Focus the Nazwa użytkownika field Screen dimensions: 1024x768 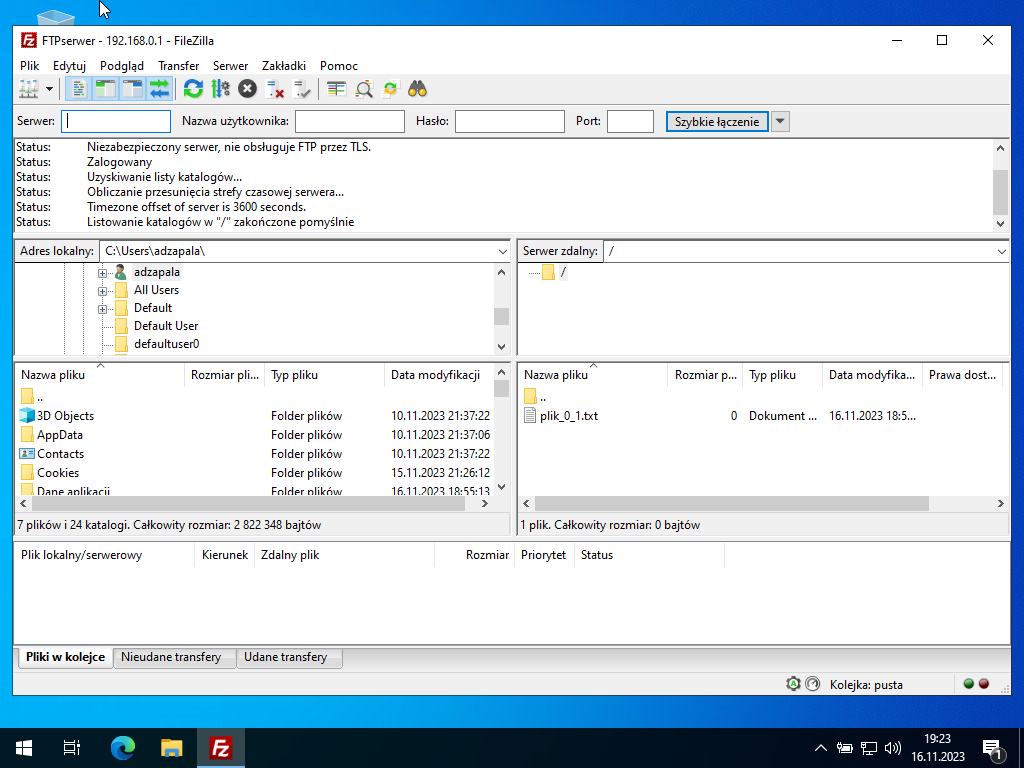[x=350, y=121]
